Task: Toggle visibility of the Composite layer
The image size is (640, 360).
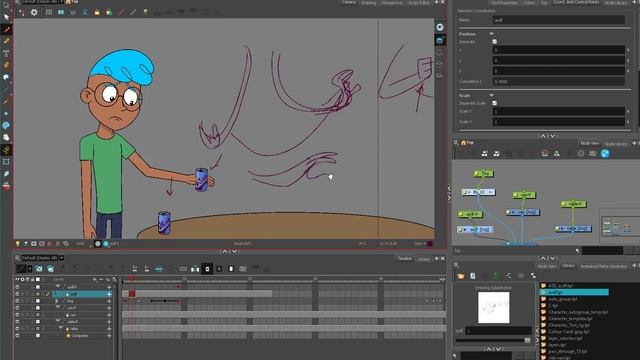Action: pos(17,336)
